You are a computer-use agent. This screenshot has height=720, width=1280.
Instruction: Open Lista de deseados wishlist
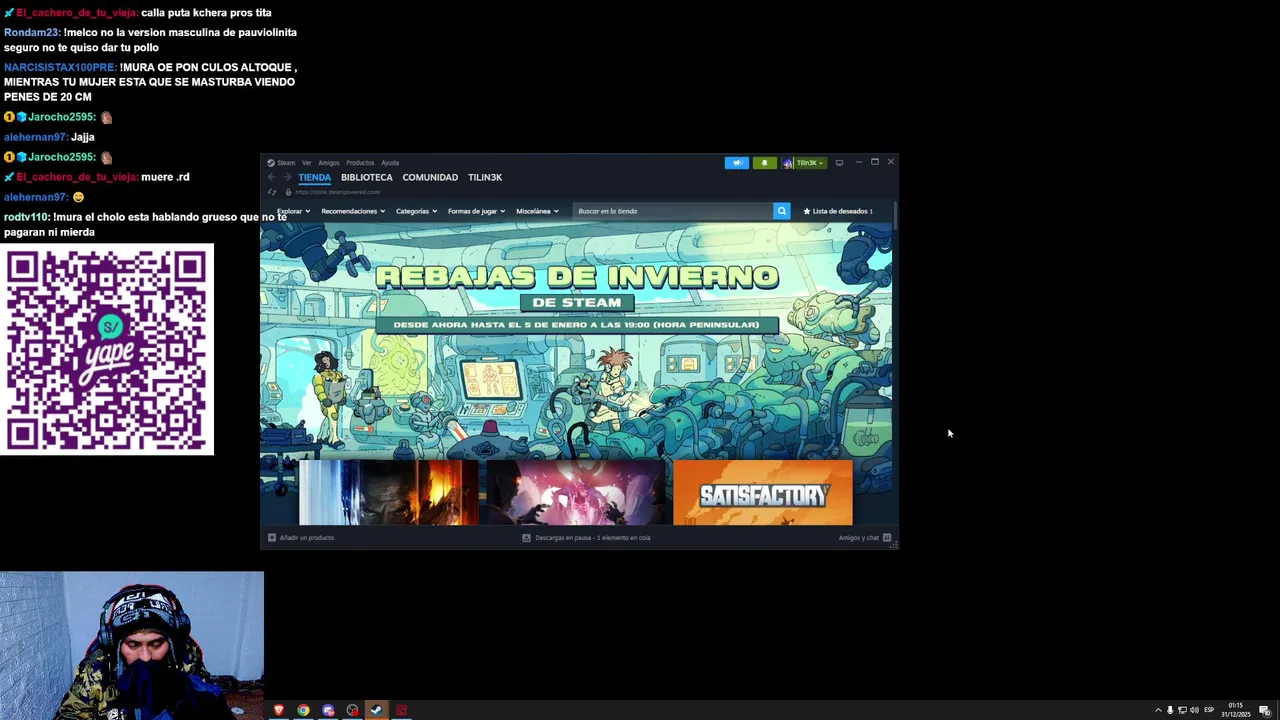click(838, 211)
